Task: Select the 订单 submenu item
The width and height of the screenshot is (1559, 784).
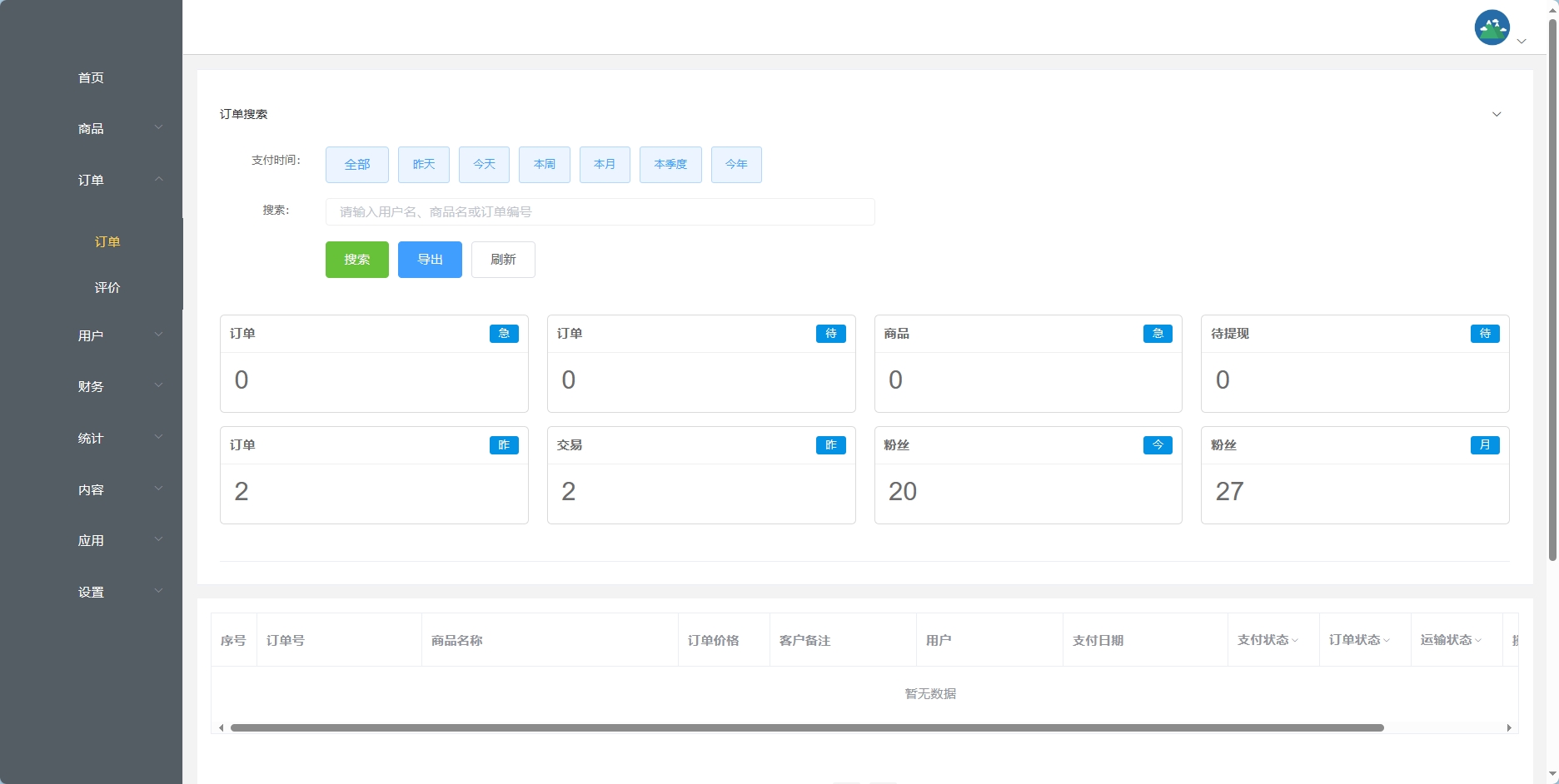Action: point(107,241)
